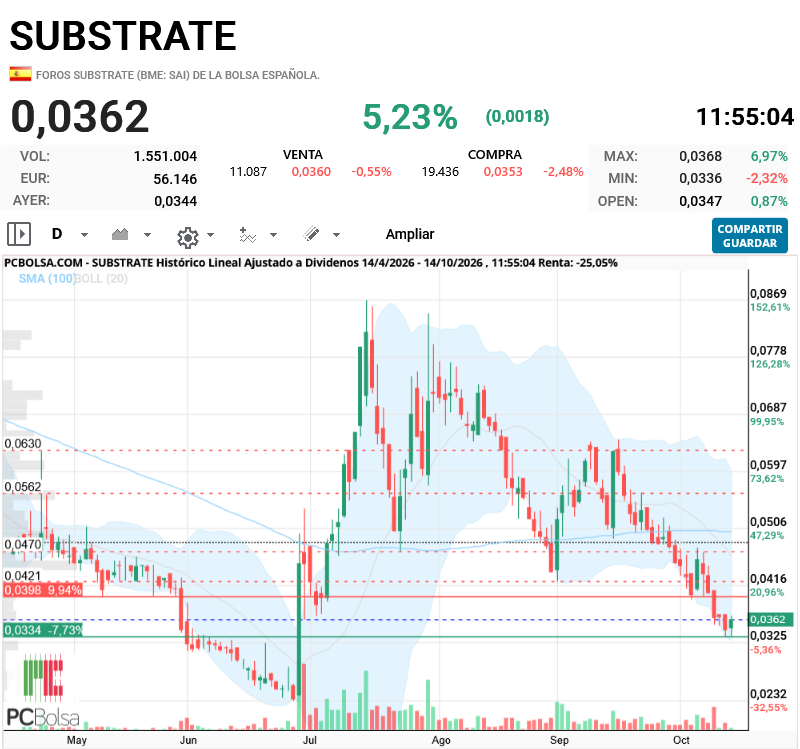Click the 0,0232 axis price label
The image size is (800, 749).
[768, 694]
